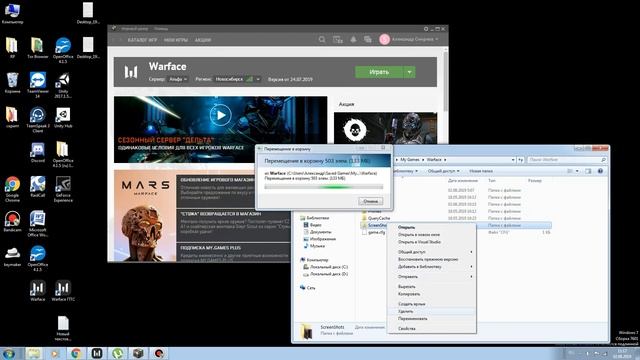
Task: Open the Компьютер desktop icon
Action: click(12, 13)
